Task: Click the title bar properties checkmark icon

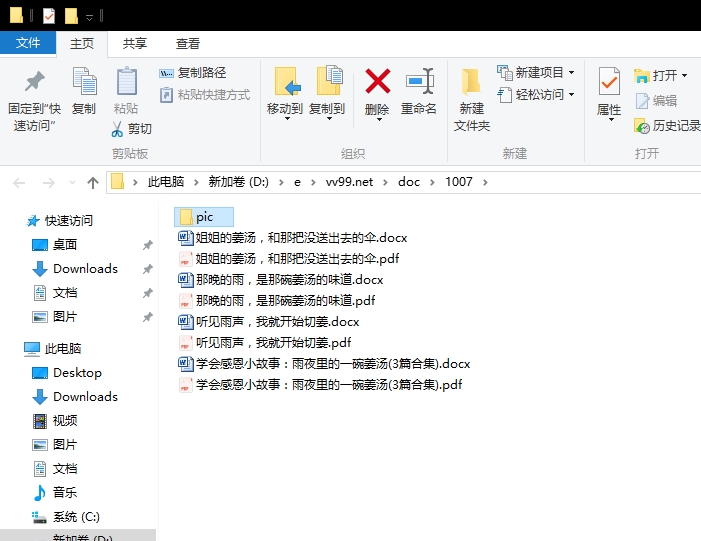Action: (49, 16)
